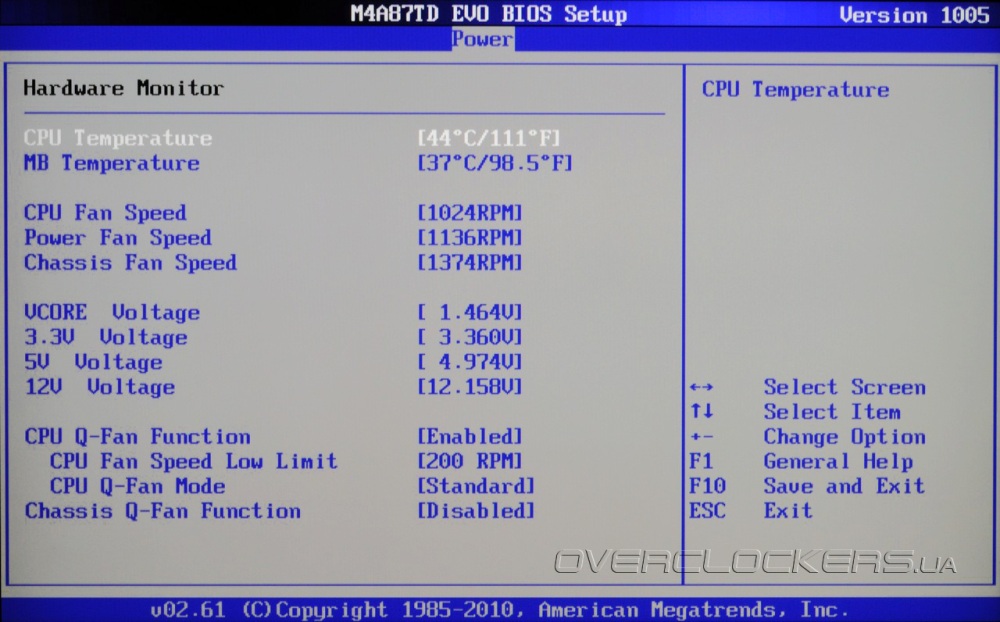The height and width of the screenshot is (622, 1000).
Task: Click Save and Exit
Action: coord(844,486)
